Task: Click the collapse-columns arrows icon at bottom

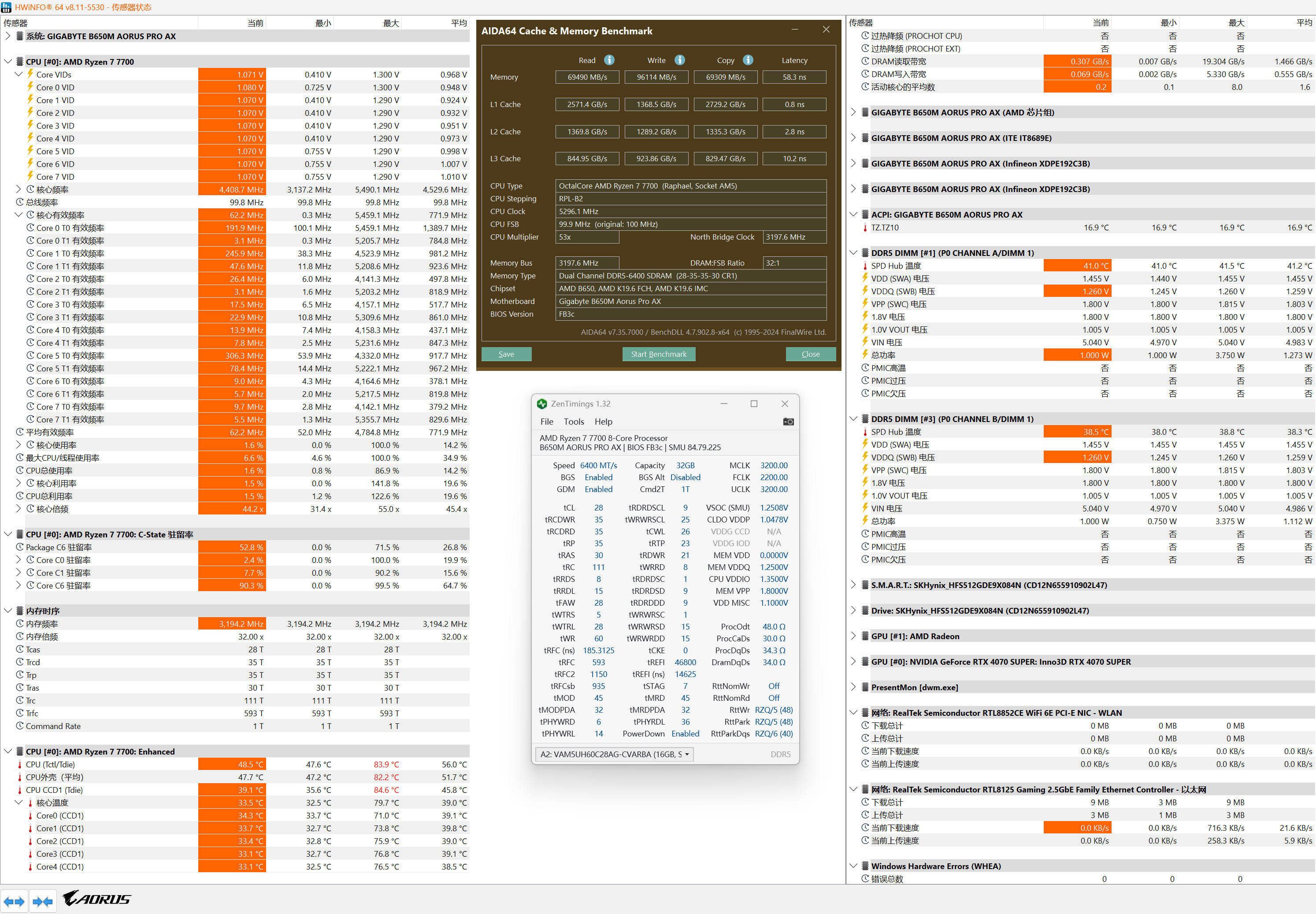Action: [x=42, y=901]
